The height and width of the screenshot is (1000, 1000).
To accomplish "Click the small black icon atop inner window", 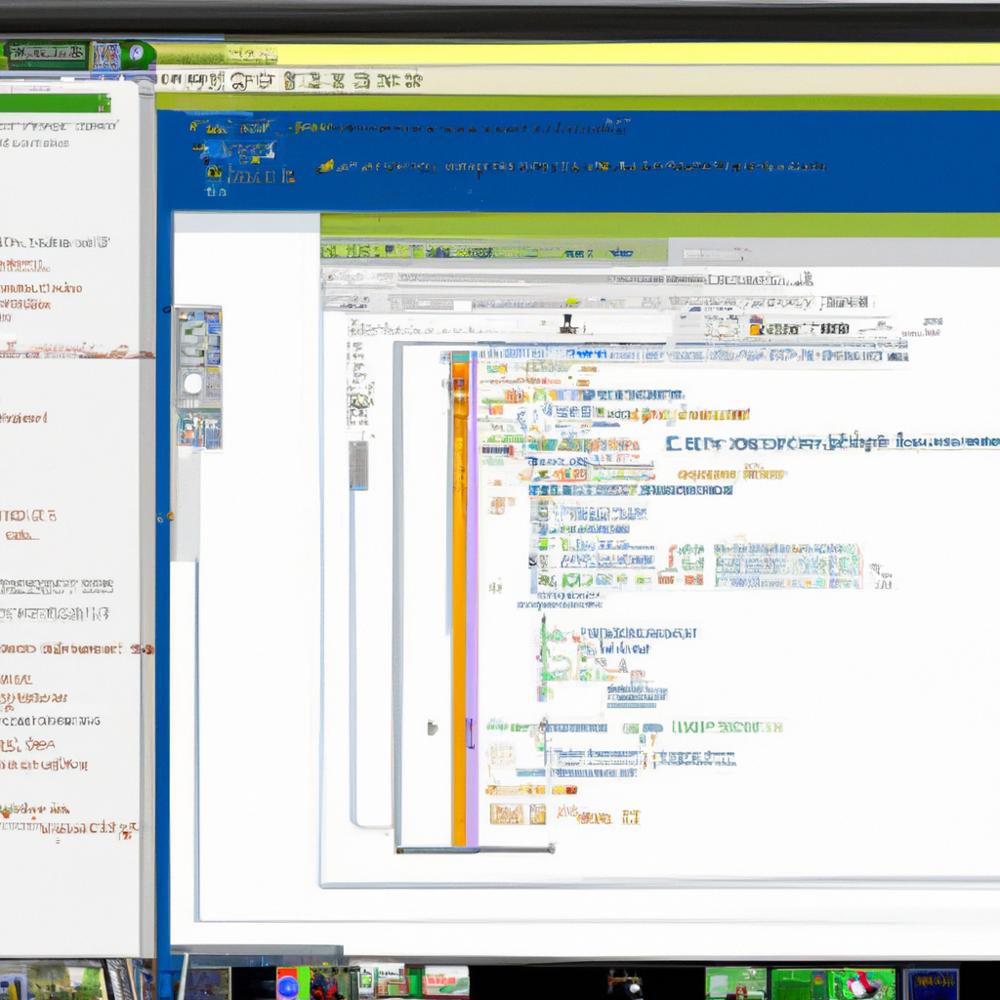I will [567, 323].
